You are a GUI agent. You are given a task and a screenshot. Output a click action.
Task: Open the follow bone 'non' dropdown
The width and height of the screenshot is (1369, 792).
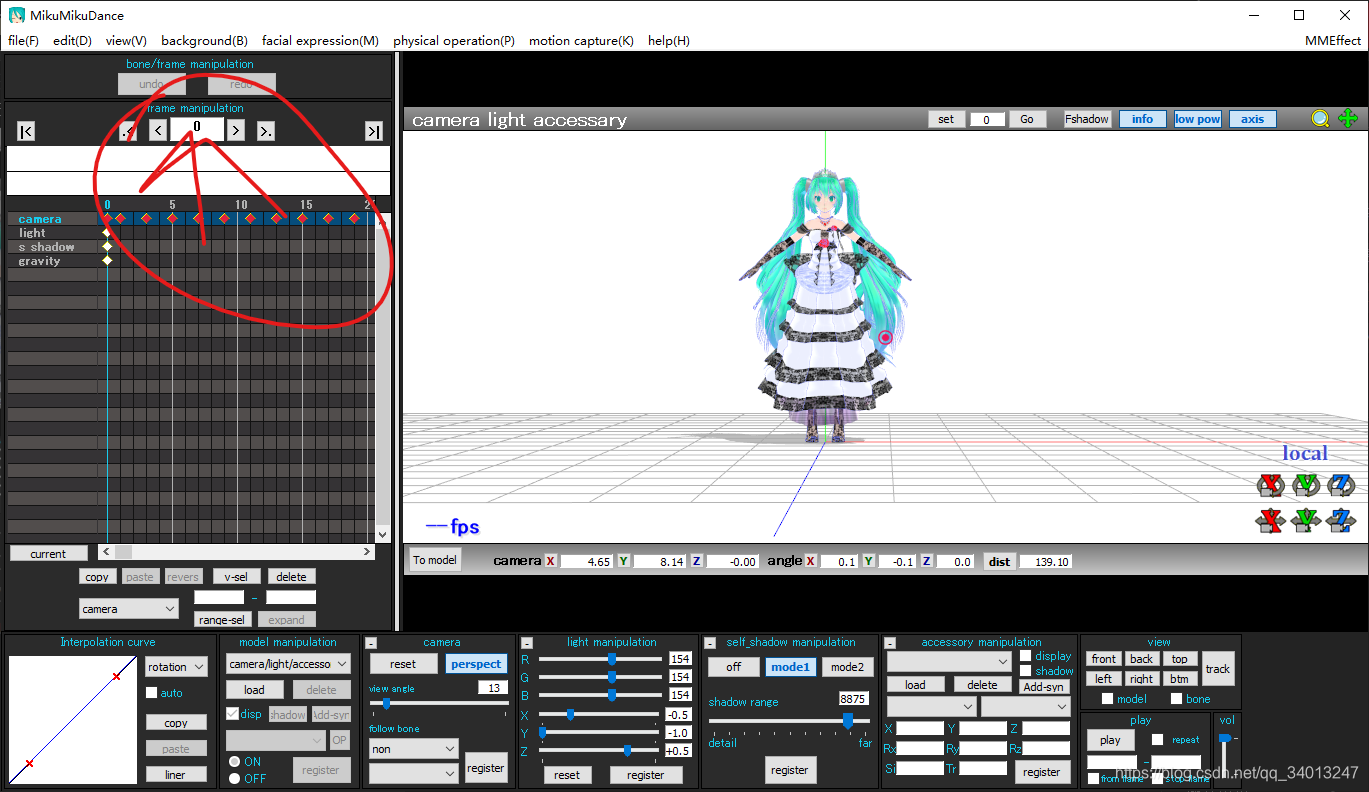[x=413, y=748]
